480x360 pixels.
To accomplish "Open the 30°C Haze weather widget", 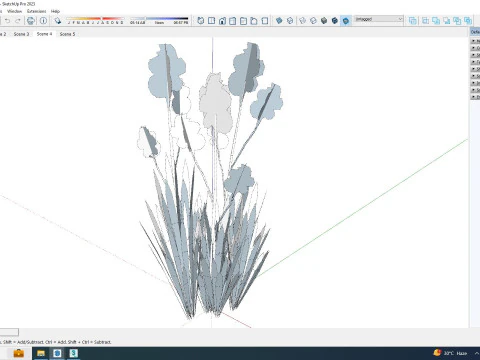I will point(451,353).
